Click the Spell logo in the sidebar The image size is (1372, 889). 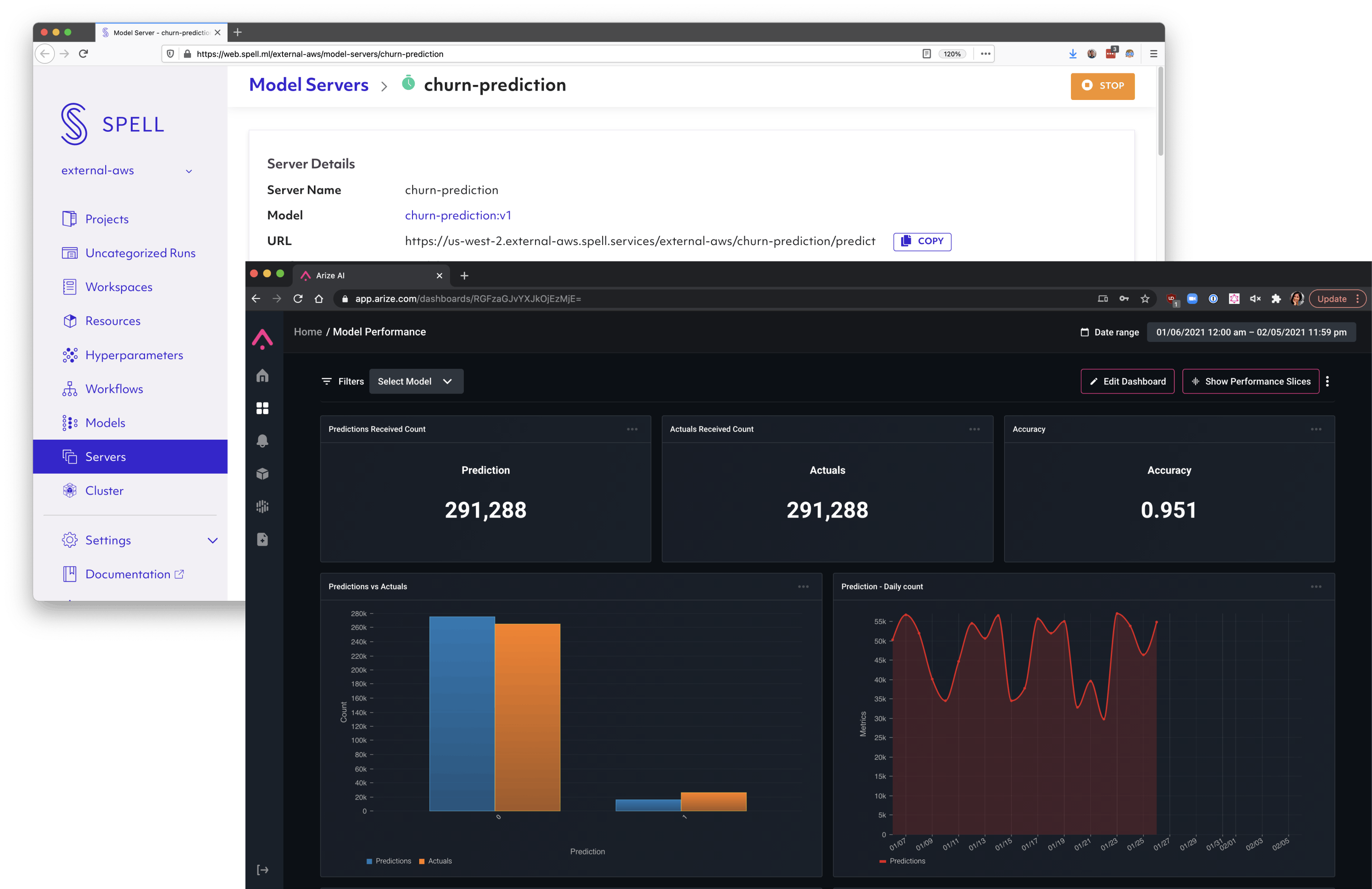tap(113, 124)
